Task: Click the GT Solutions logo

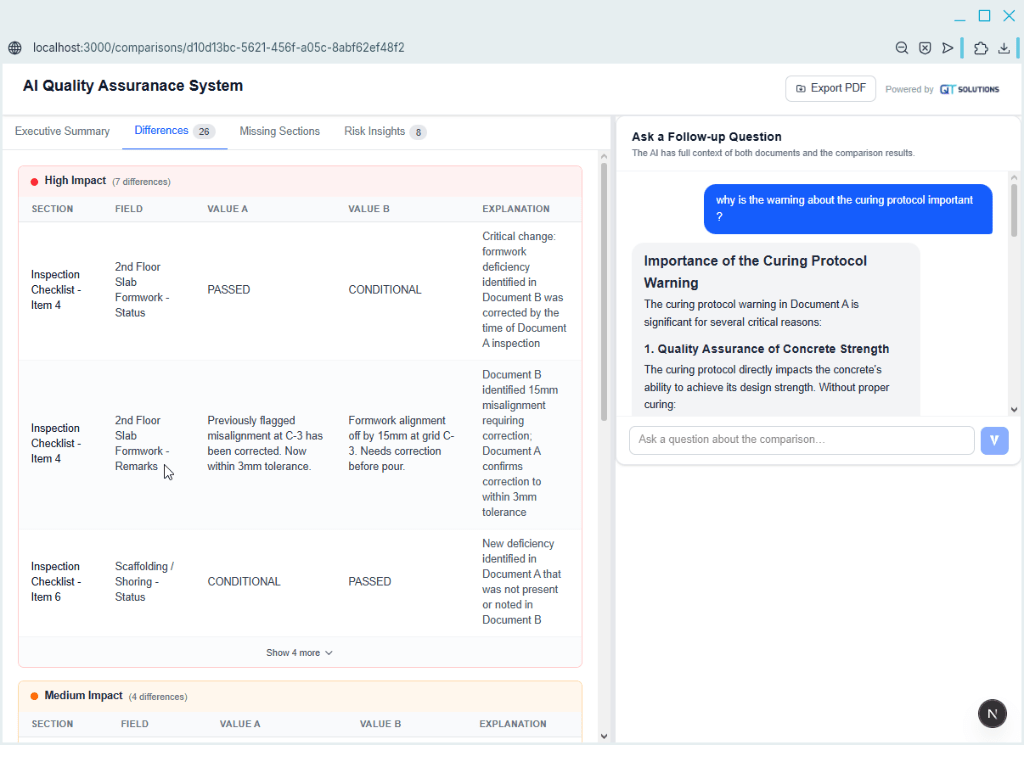Action: point(969,89)
